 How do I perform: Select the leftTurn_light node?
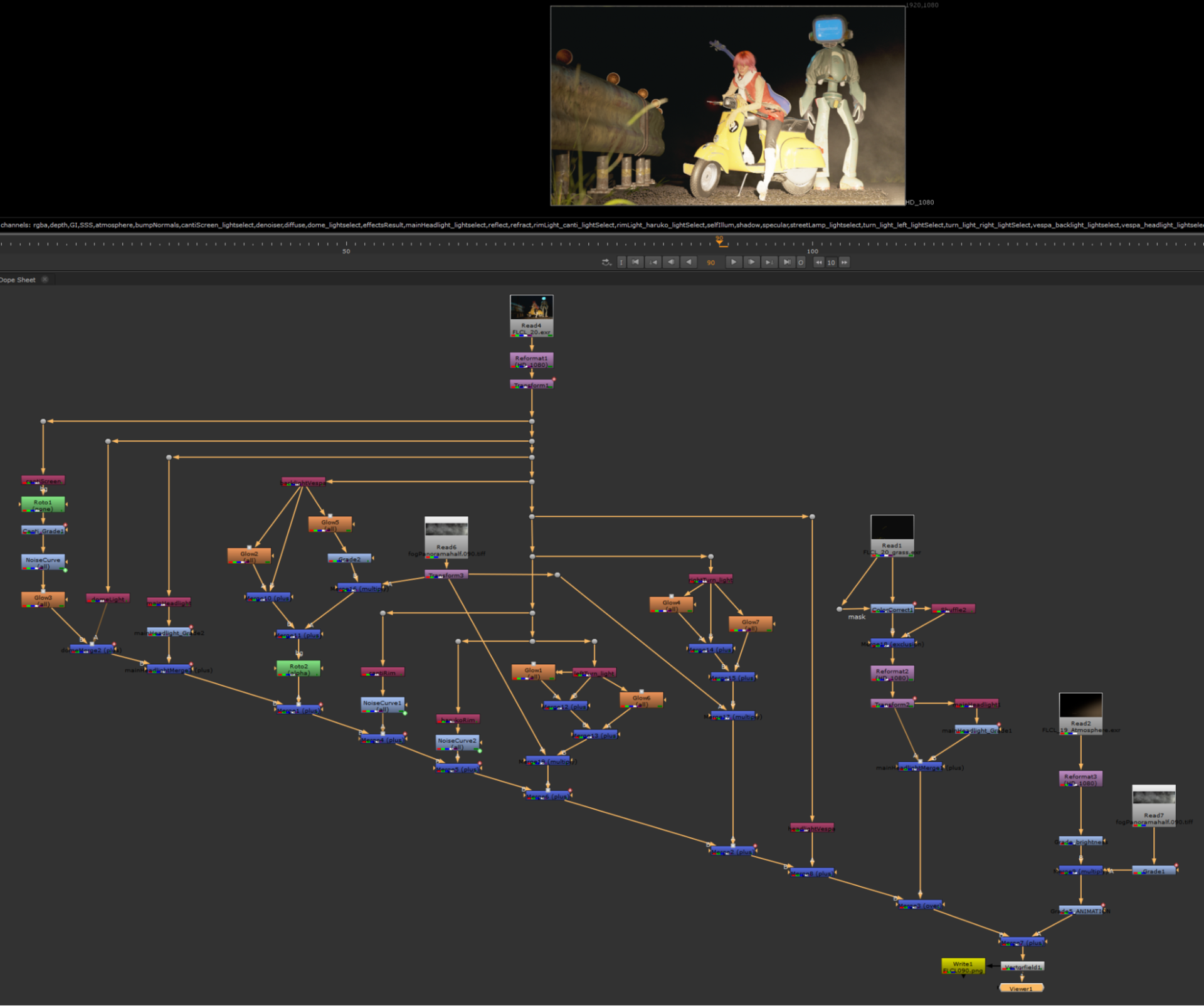594,673
